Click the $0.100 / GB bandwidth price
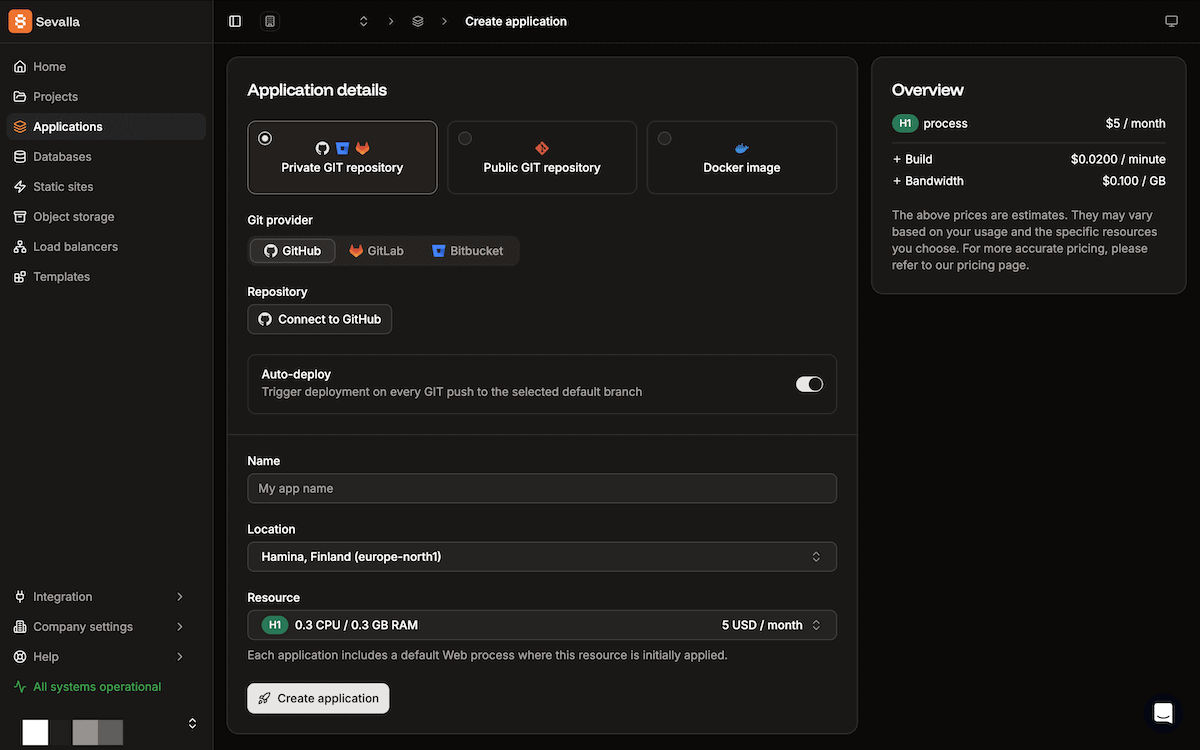 pyautogui.click(x=1134, y=181)
